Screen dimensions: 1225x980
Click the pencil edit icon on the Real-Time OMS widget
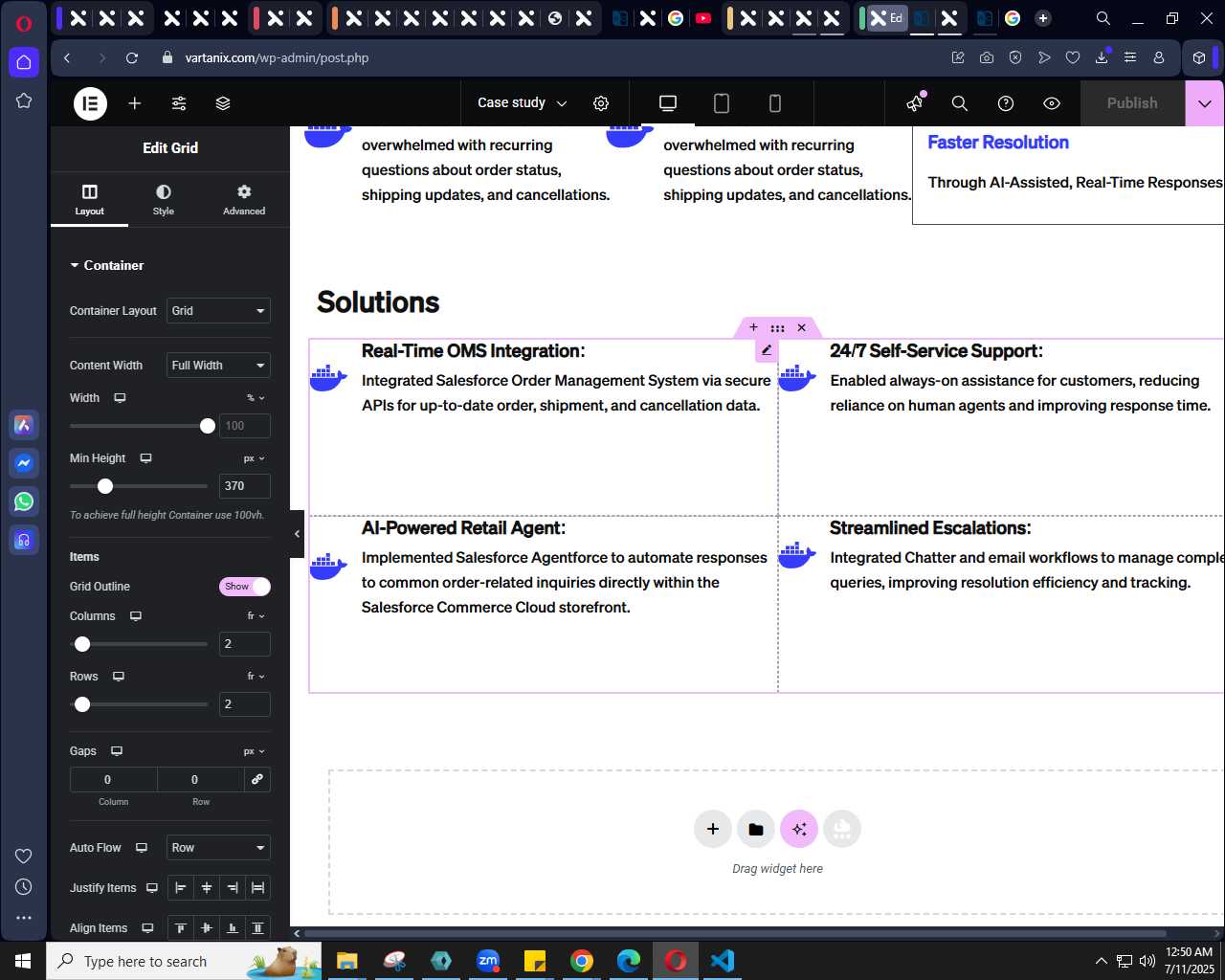tap(767, 350)
